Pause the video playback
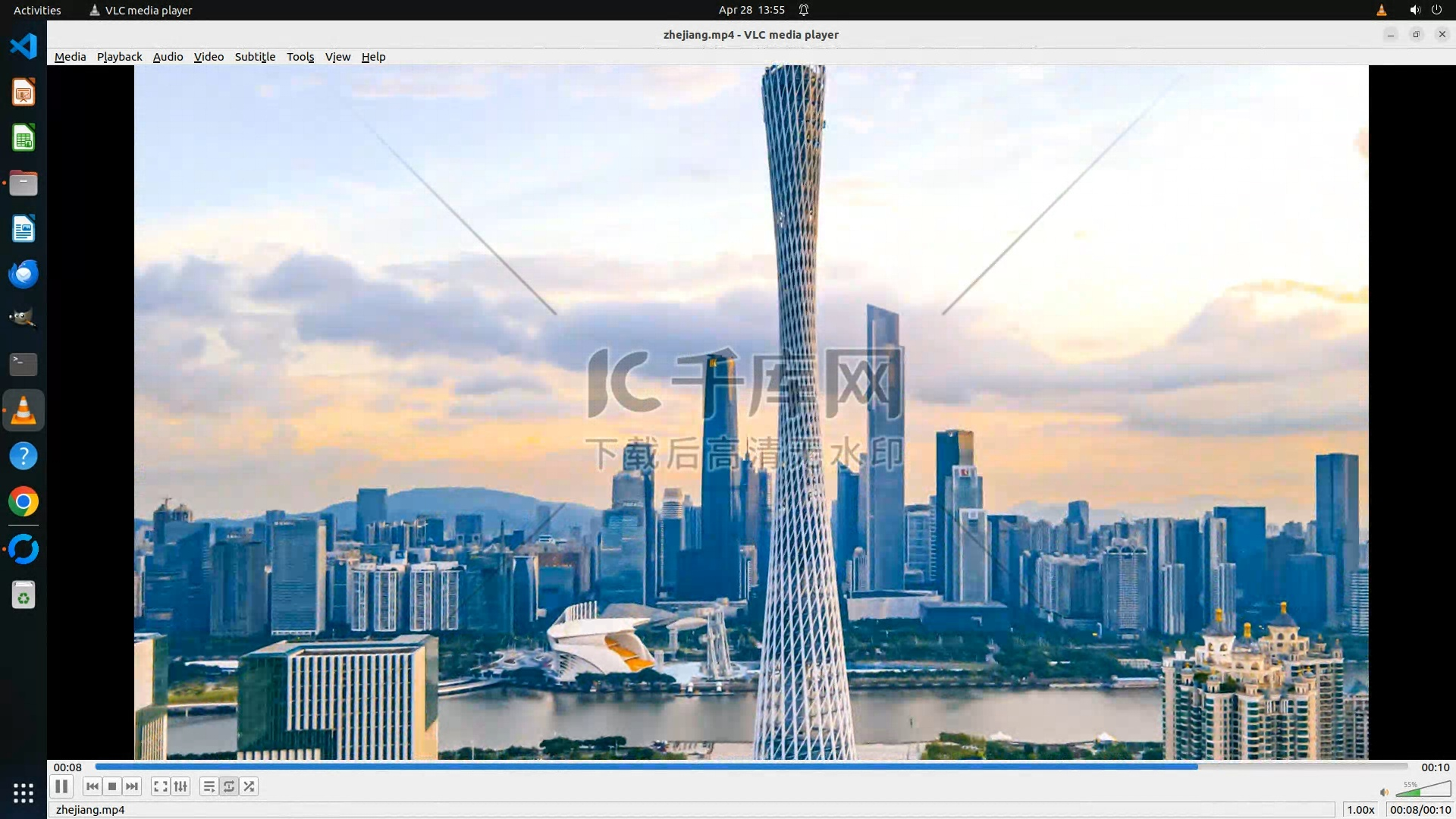Image resolution: width=1456 pixels, height=819 pixels. [61, 786]
